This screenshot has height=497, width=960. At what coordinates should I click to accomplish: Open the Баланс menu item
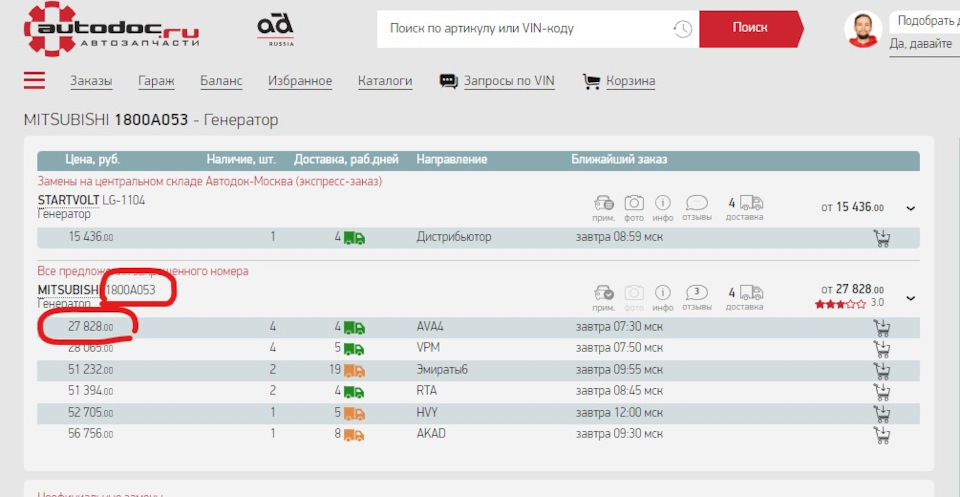(221, 81)
